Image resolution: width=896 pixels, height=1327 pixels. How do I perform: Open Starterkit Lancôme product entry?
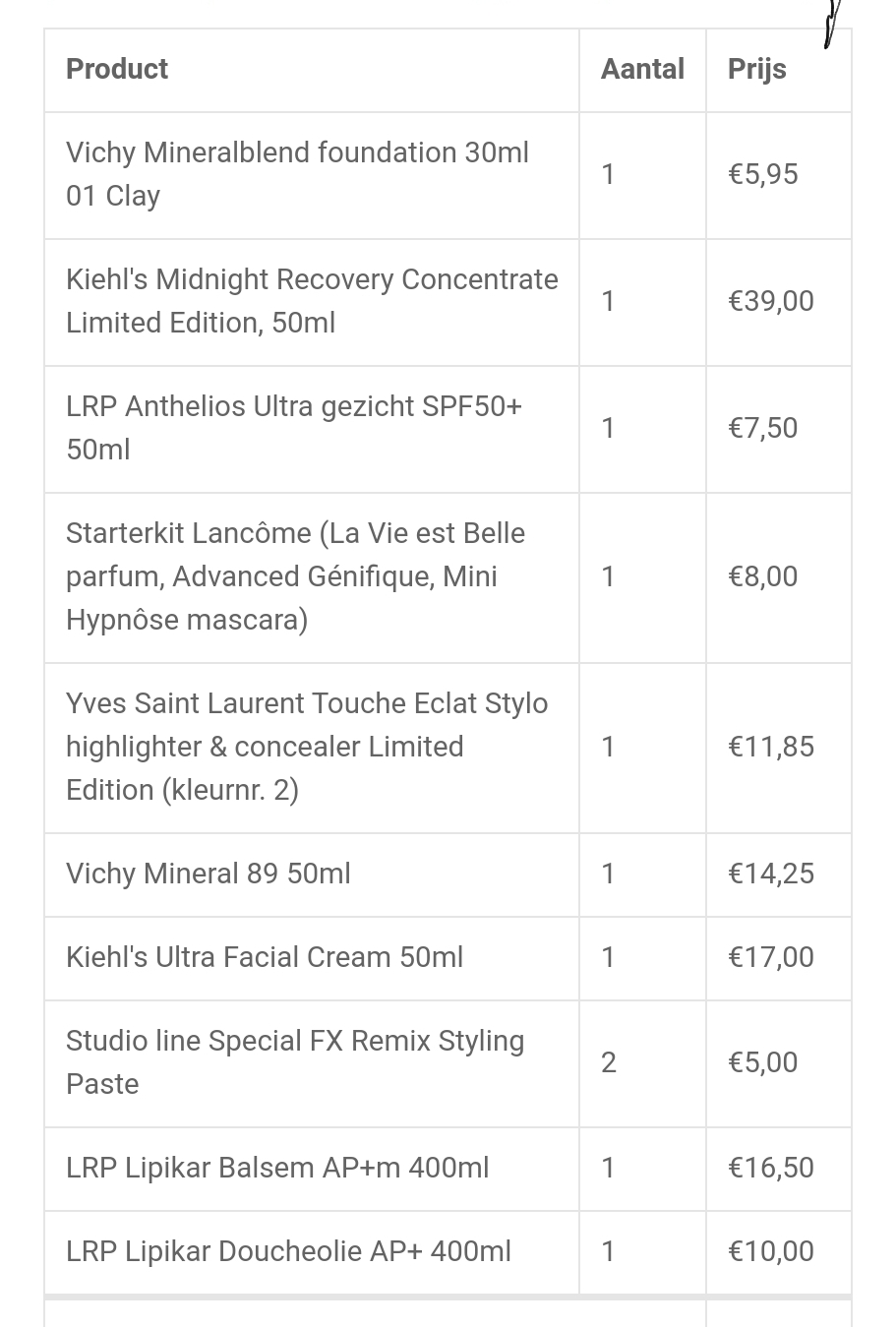295,576
